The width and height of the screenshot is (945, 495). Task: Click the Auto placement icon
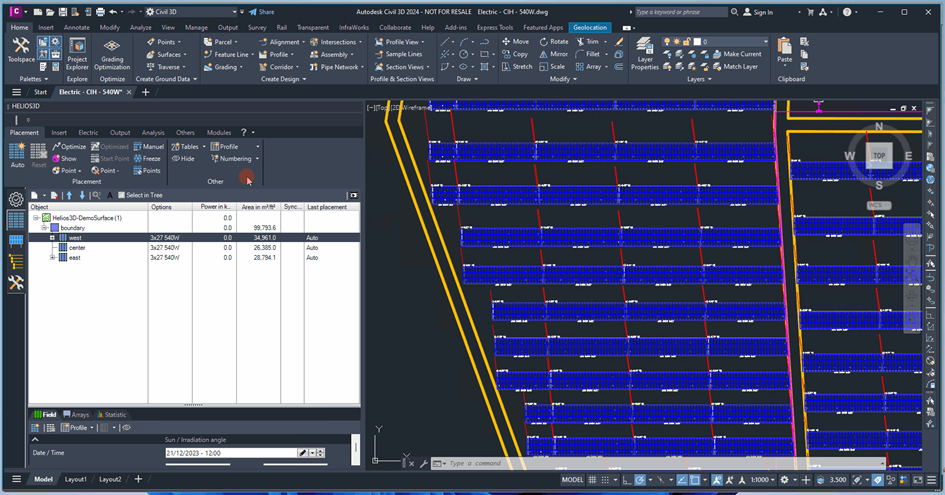17,151
